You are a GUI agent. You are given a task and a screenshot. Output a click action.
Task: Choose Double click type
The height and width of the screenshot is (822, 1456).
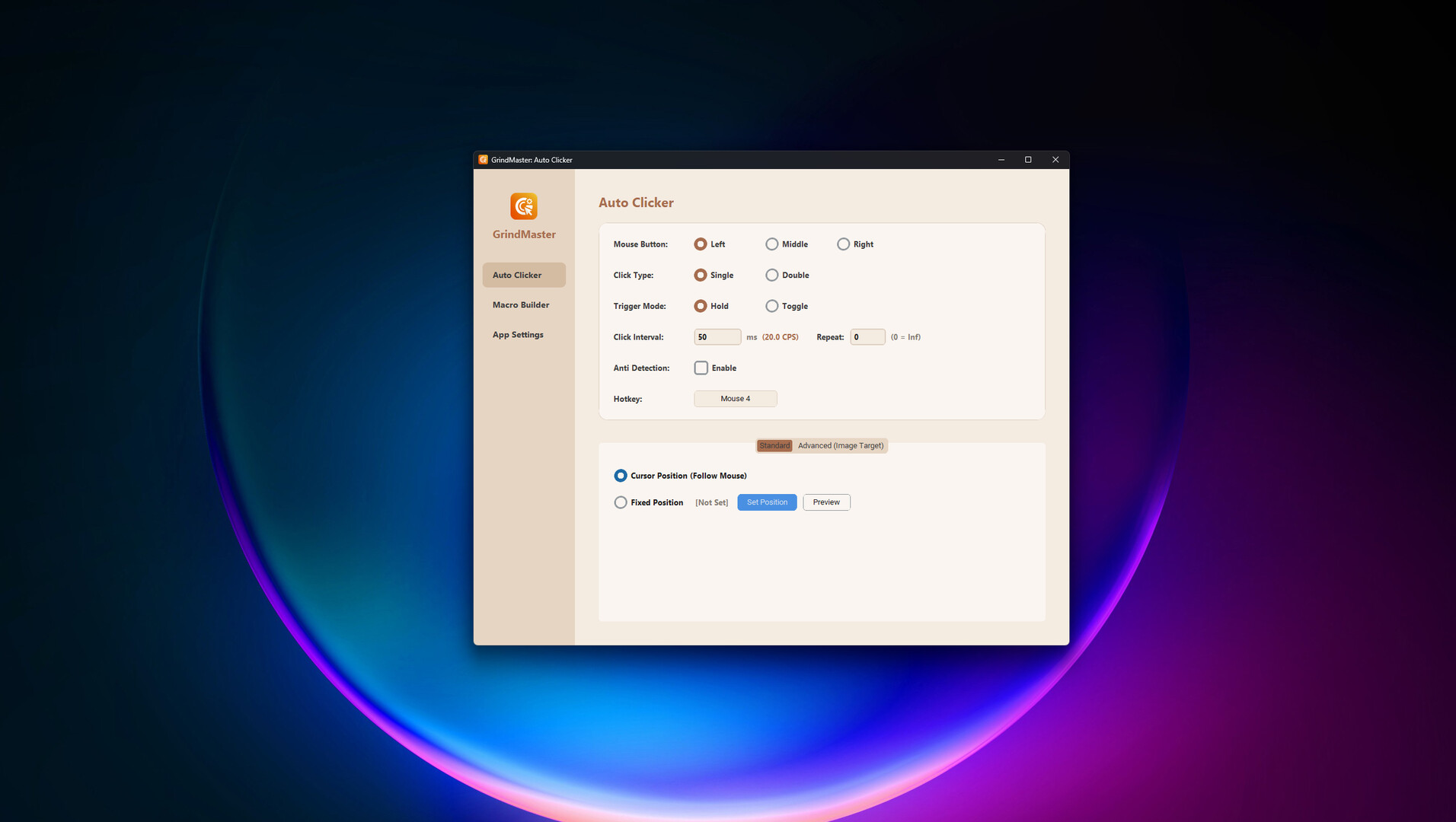[771, 276]
